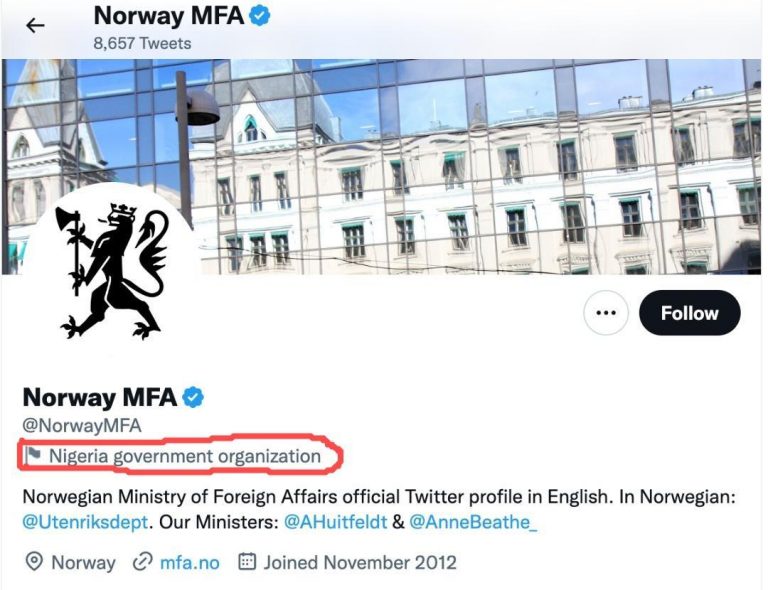Image resolution: width=768 pixels, height=590 pixels.
Task: Visit the mfa.no website link
Action: [189, 562]
